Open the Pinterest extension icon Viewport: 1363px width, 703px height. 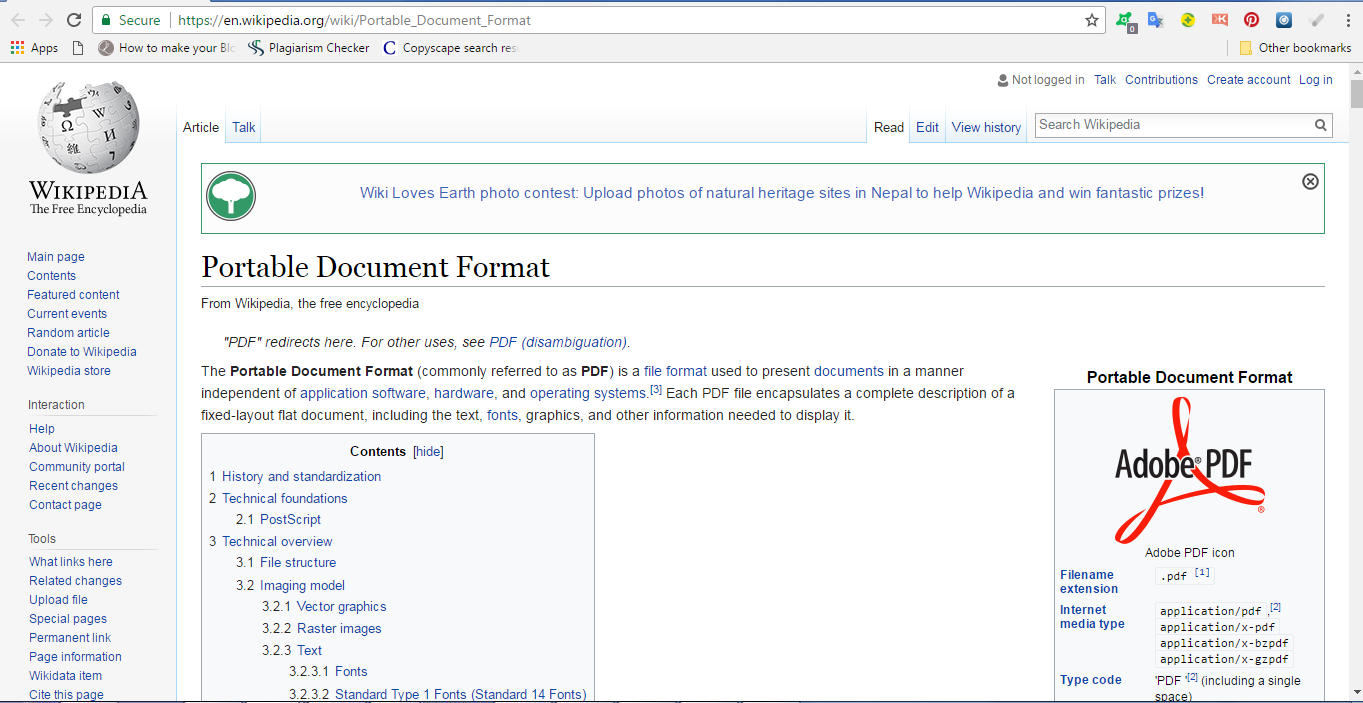1251,19
